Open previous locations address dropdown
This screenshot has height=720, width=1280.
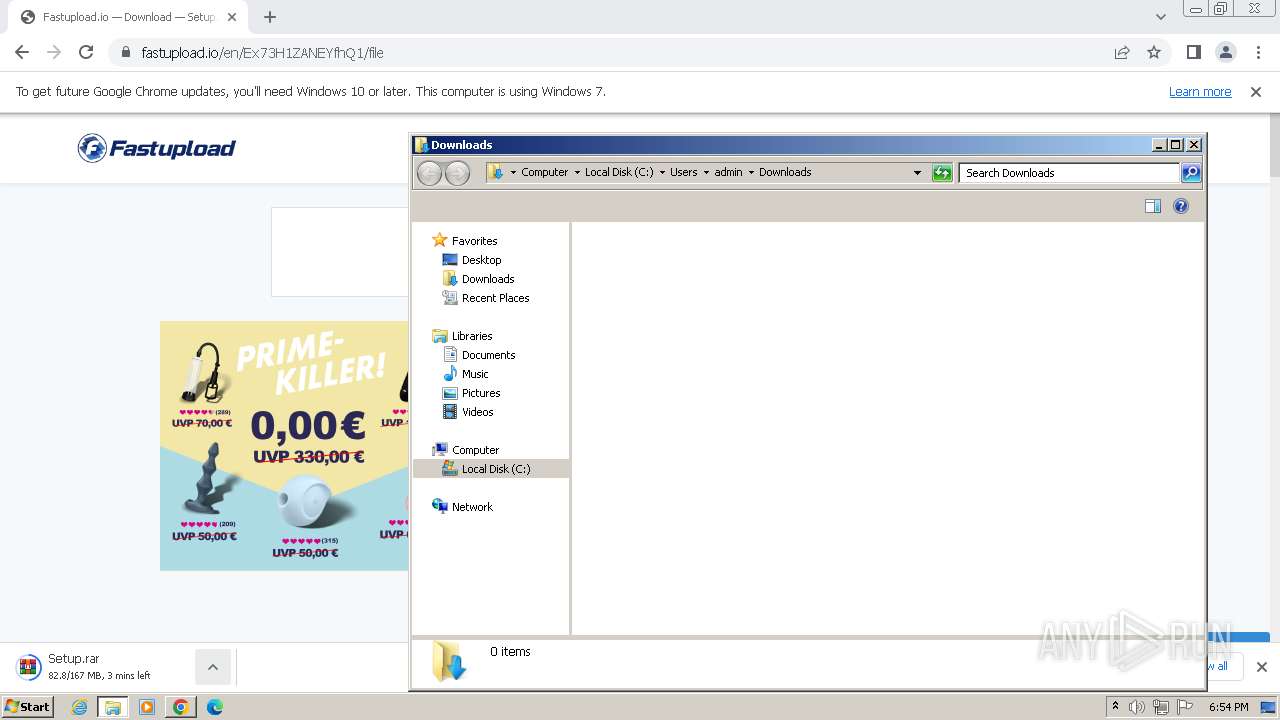(x=917, y=173)
